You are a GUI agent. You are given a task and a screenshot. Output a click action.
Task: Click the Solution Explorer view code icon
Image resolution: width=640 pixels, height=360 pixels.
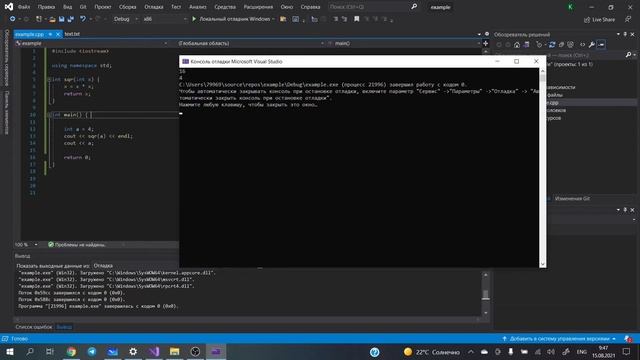[x=582, y=44]
